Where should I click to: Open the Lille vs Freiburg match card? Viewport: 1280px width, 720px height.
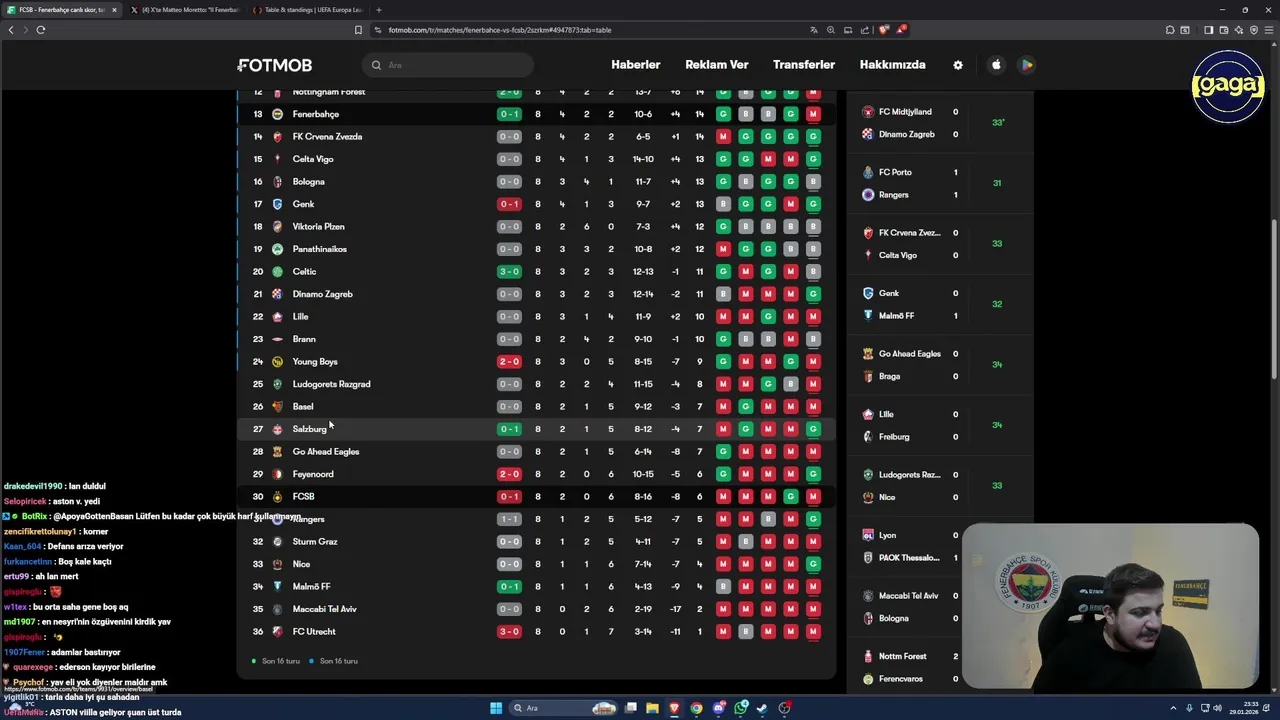pyautogui.click(x=940, y=425)
